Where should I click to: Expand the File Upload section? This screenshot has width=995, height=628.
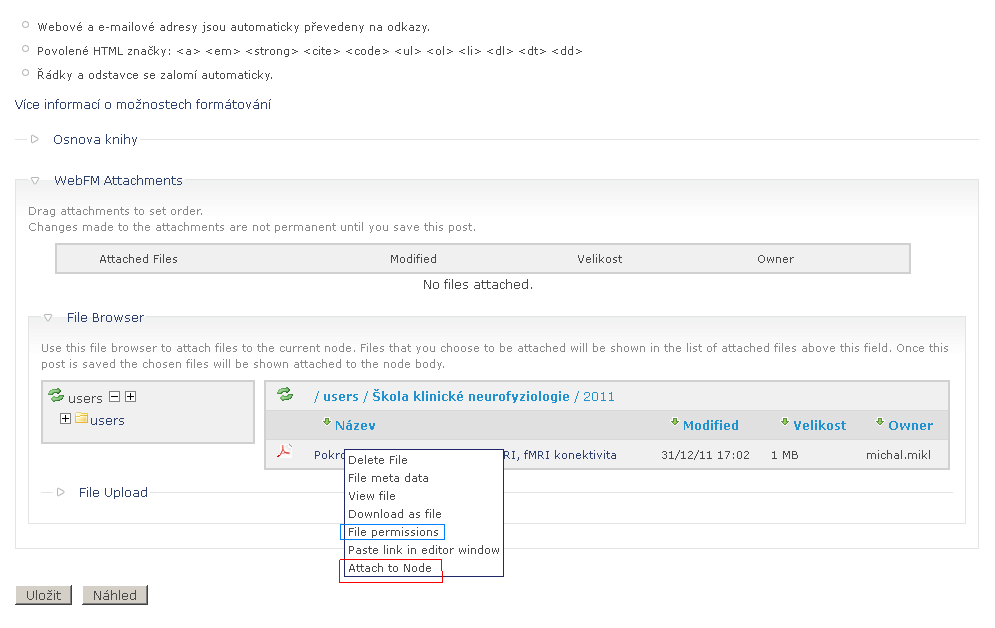113,492
